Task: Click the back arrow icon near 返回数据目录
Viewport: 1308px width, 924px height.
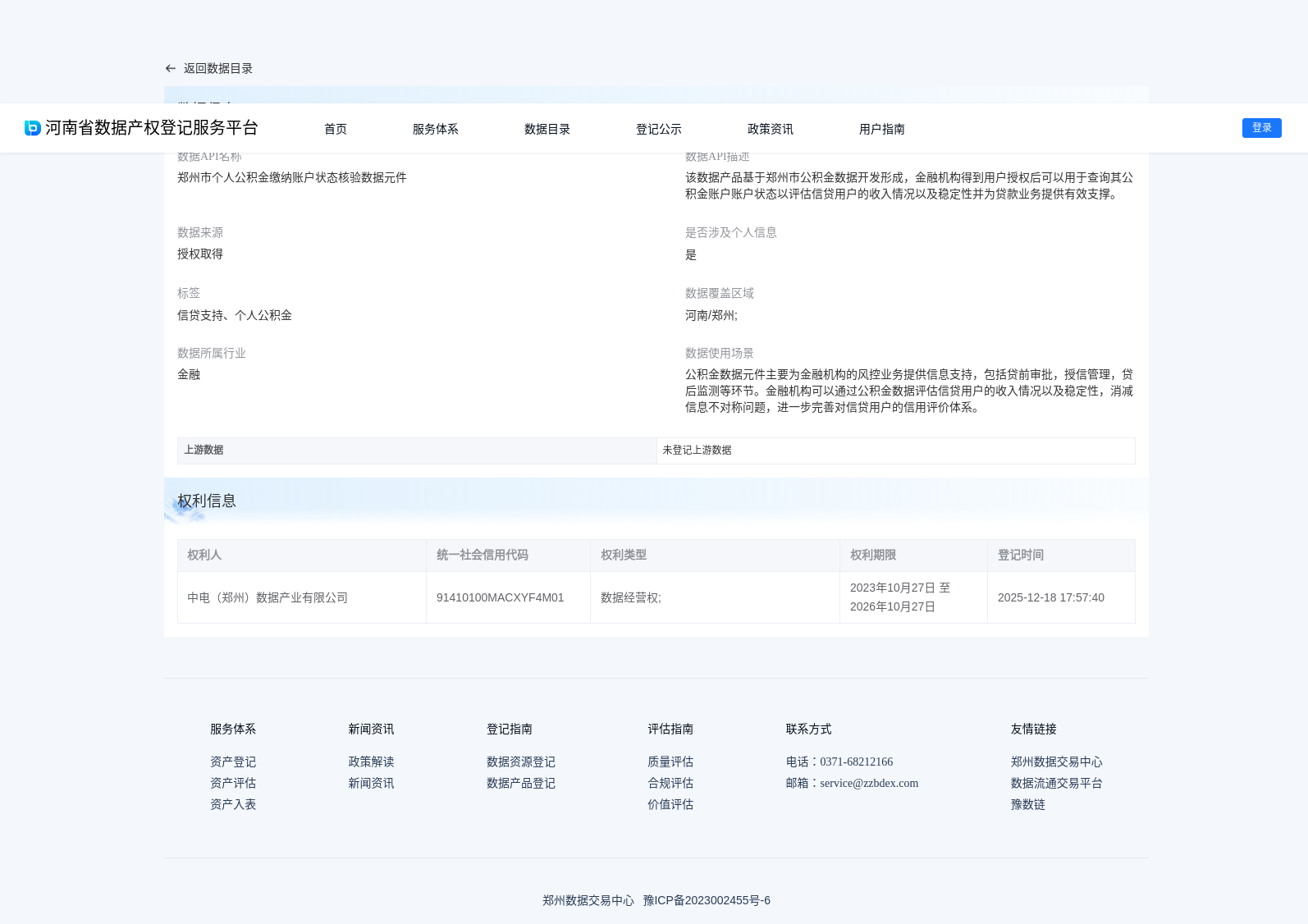Action: [x=170, y=69]
